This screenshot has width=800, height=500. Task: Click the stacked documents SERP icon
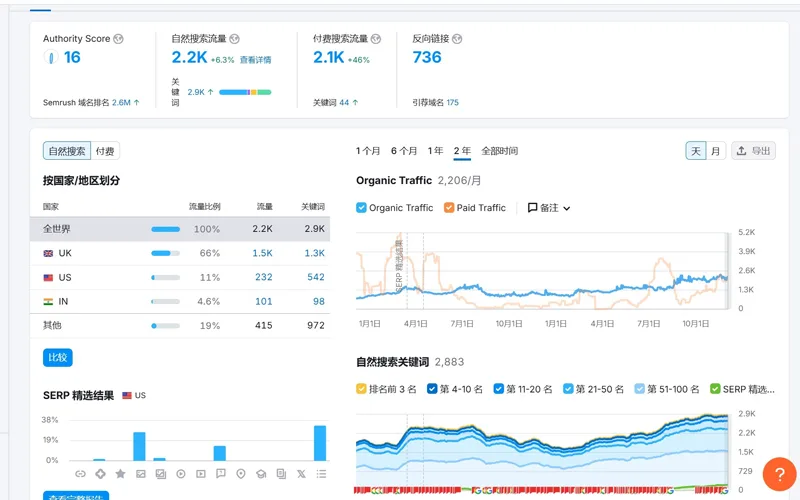pos(281,474)
